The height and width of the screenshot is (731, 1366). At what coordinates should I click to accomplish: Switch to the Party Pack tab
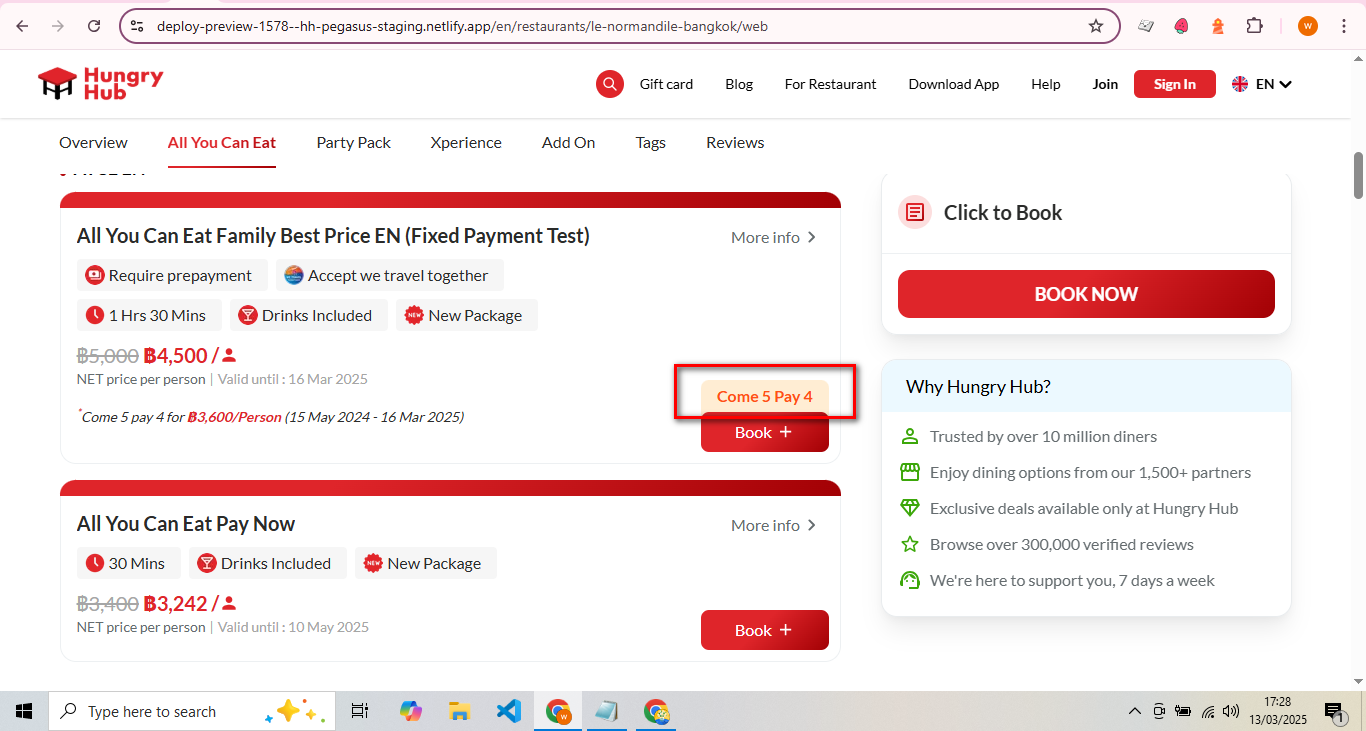[x=353, y=142]
